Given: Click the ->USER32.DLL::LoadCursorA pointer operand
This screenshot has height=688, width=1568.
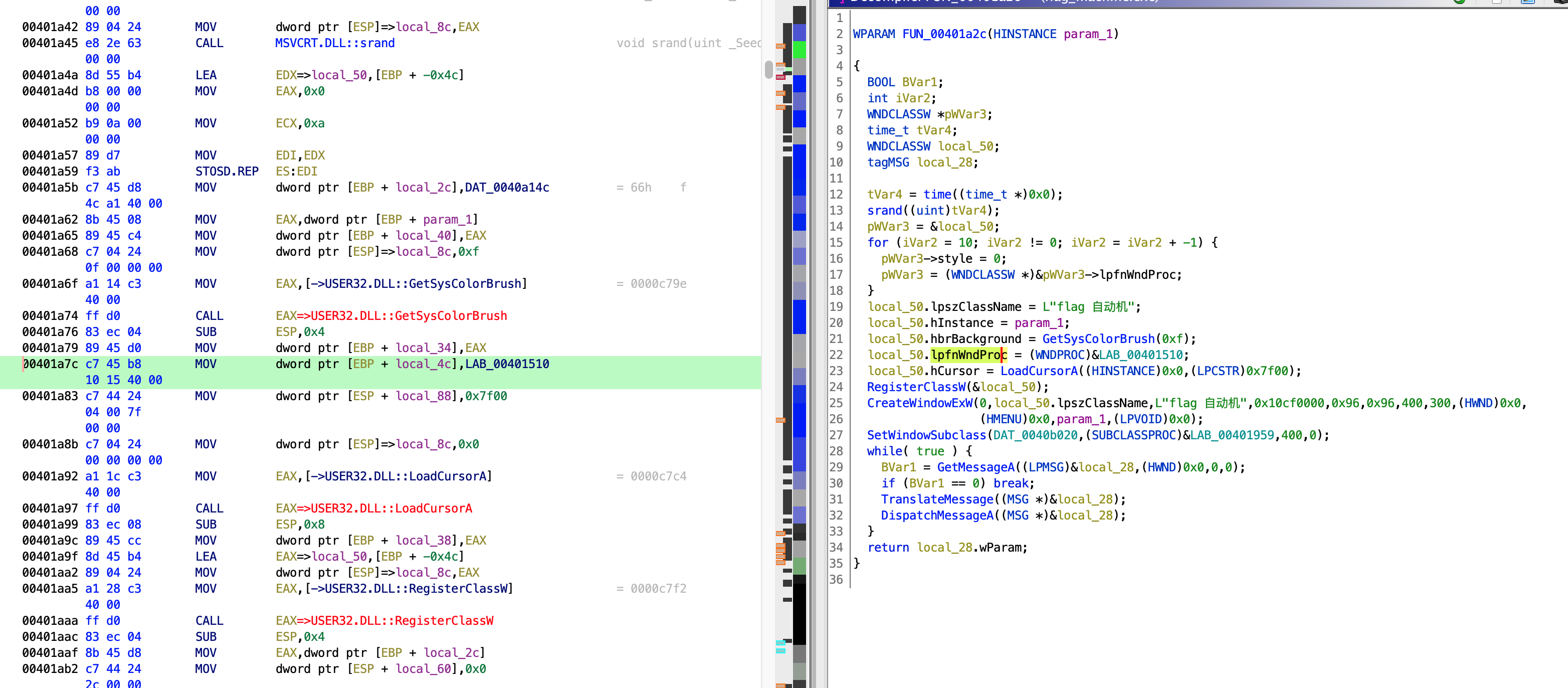Looking at the screenshot, I should click(398, 476).
